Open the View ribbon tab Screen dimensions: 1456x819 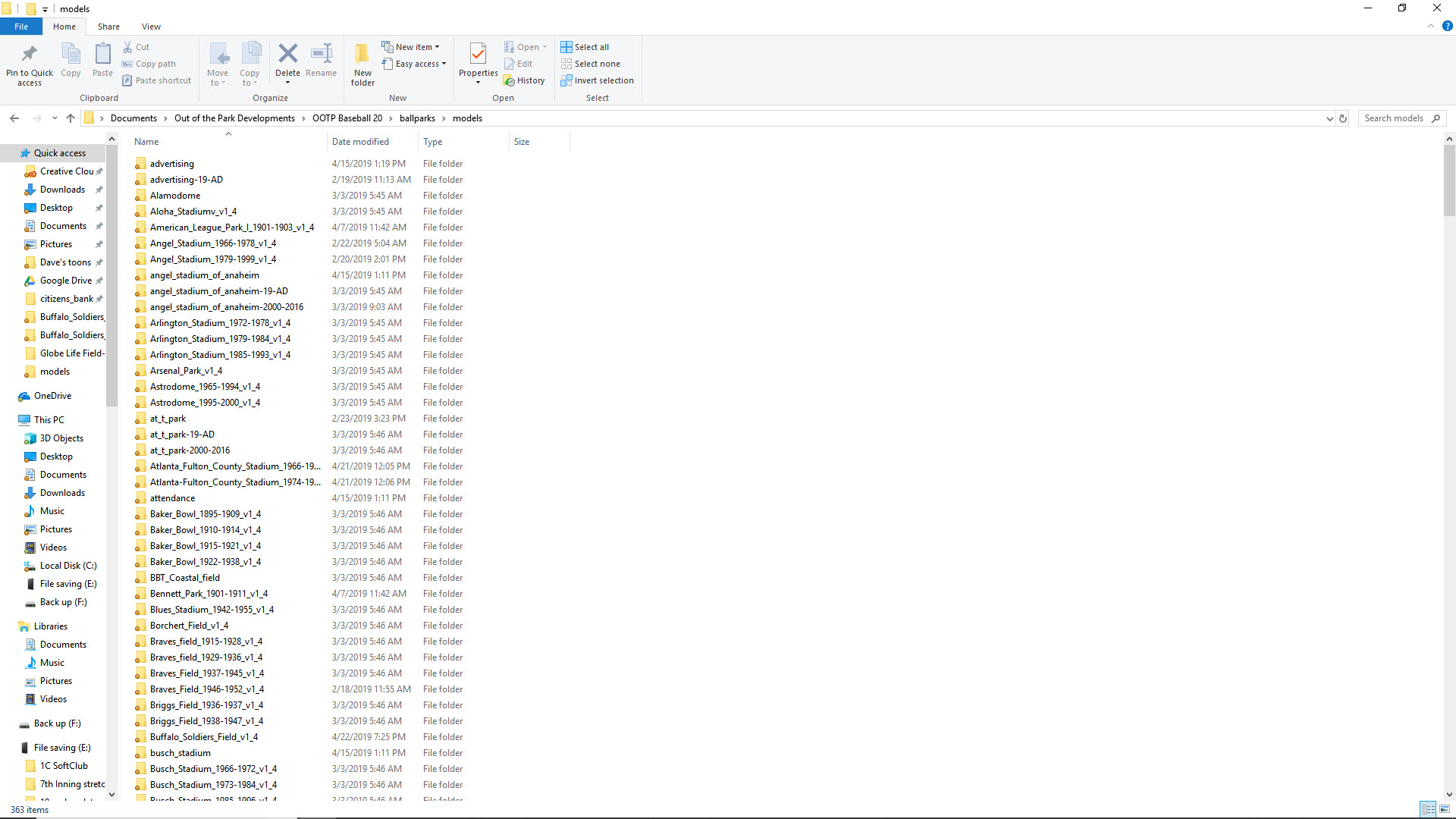[151, 27]
